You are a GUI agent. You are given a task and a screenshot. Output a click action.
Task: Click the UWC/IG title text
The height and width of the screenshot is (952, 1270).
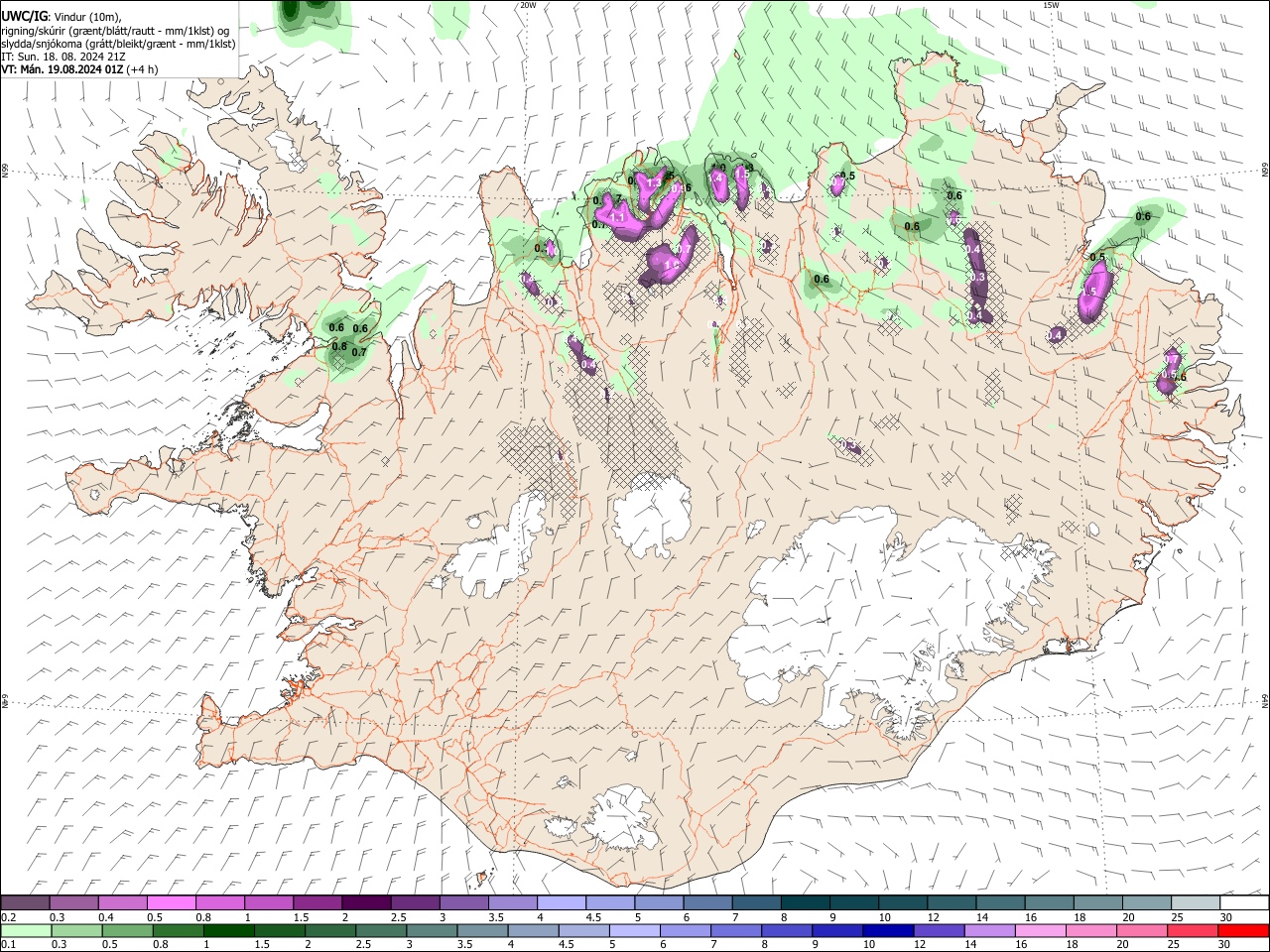point(25,17)
